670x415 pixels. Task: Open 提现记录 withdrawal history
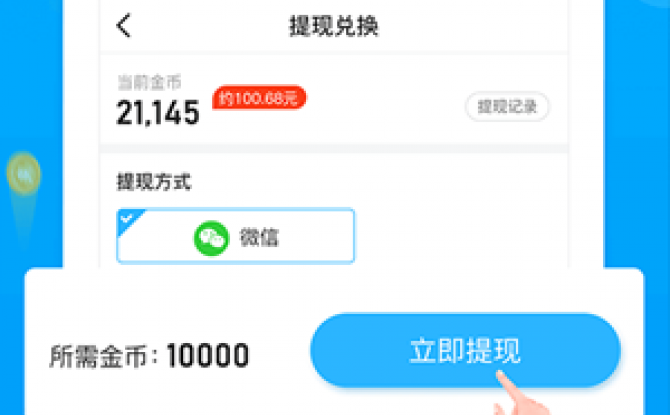click(x=507, y=106)
